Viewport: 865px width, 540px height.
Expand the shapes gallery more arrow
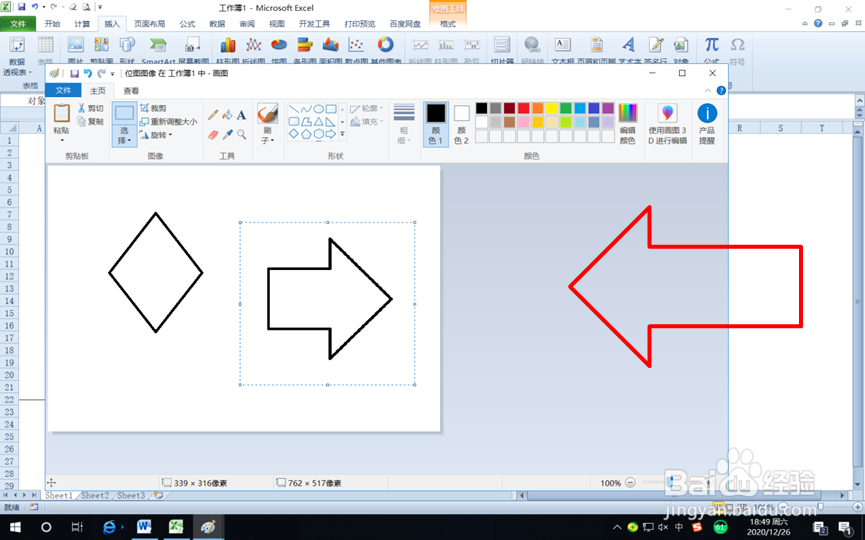342,134
